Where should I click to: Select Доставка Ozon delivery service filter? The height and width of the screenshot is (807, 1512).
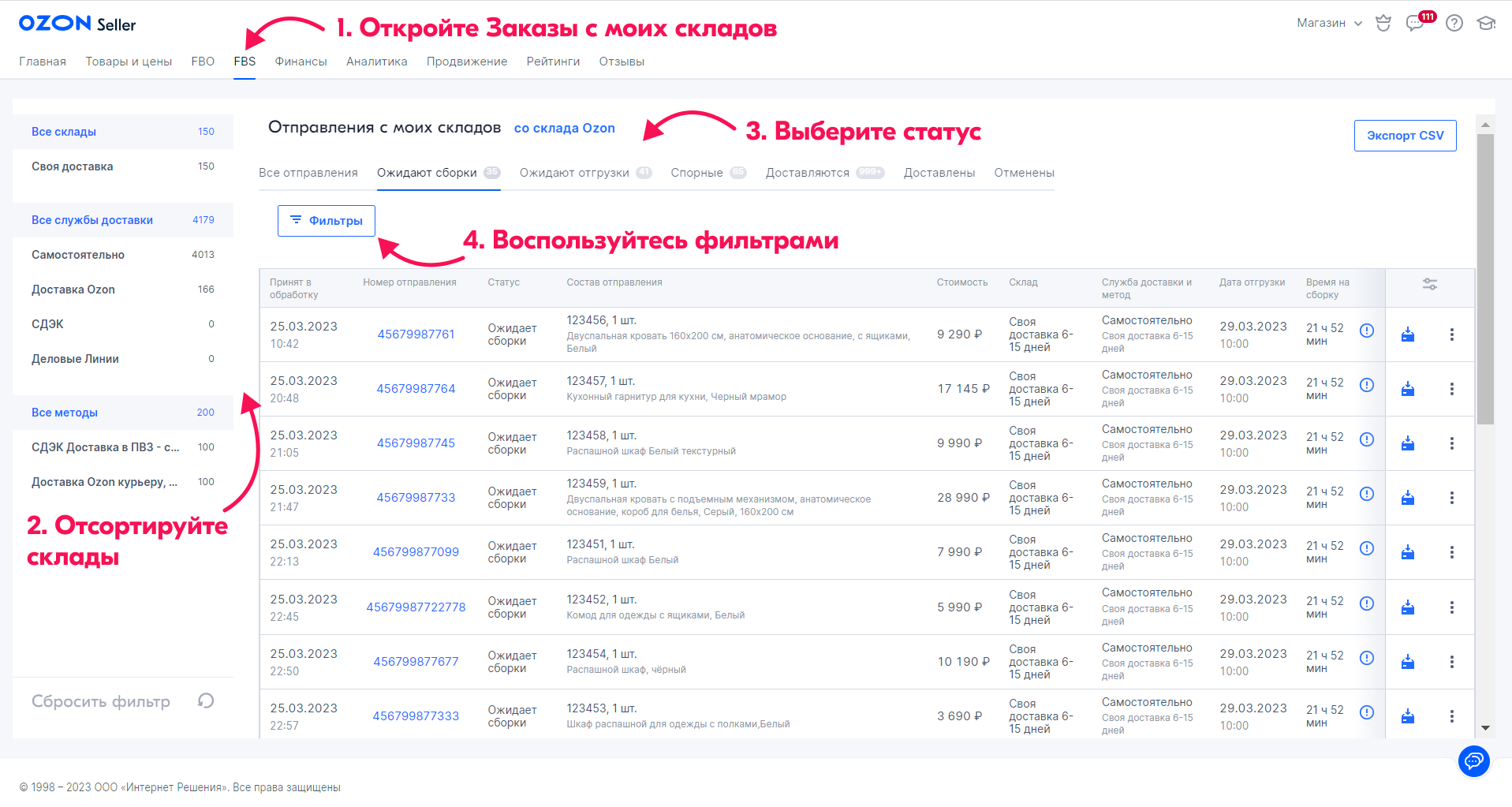[73, 290]
